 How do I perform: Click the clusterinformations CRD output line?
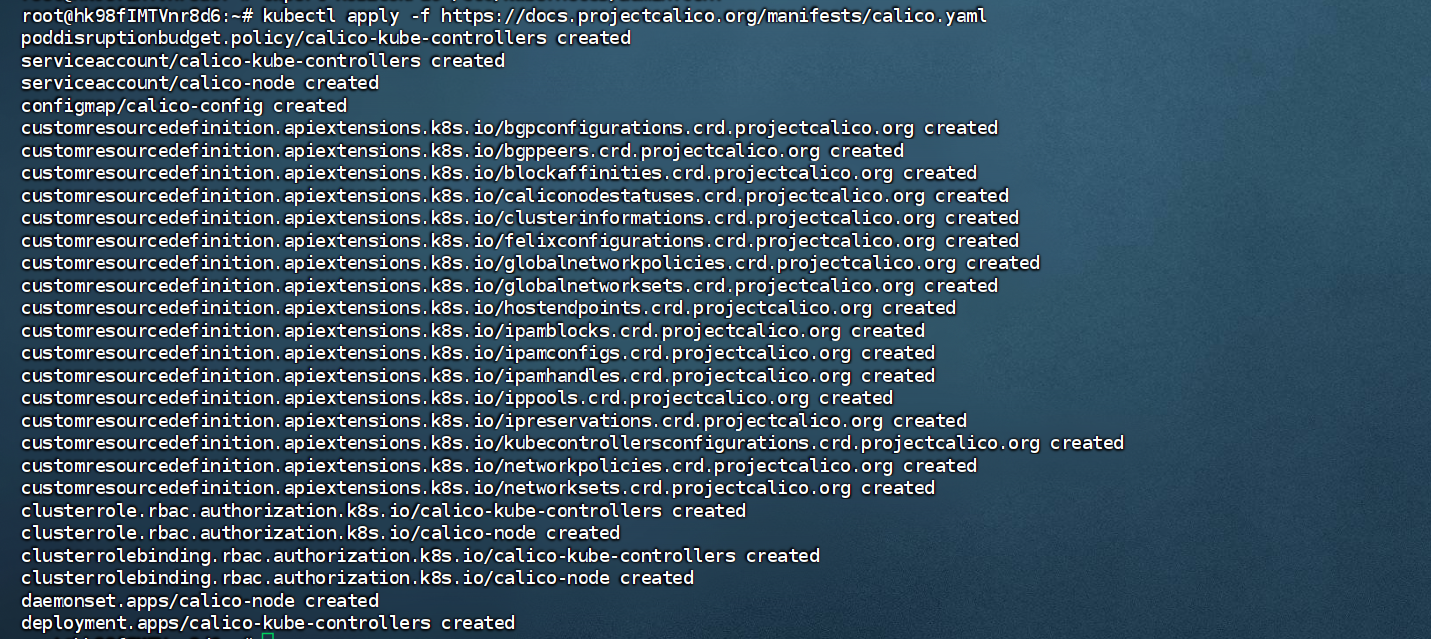[x=520, y=218]
